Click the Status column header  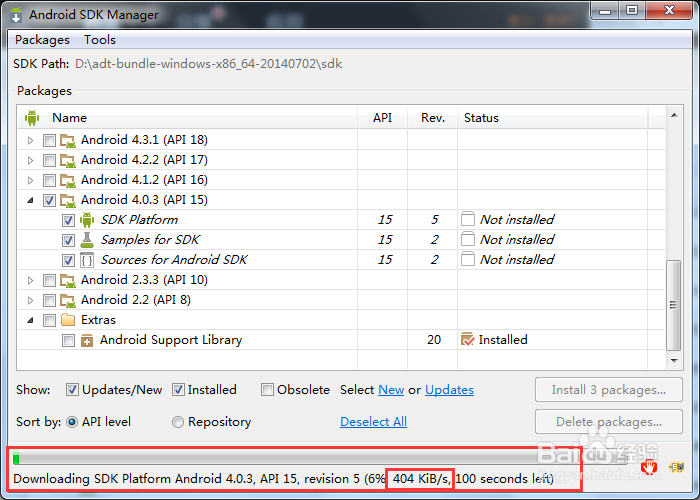point(553,118)
